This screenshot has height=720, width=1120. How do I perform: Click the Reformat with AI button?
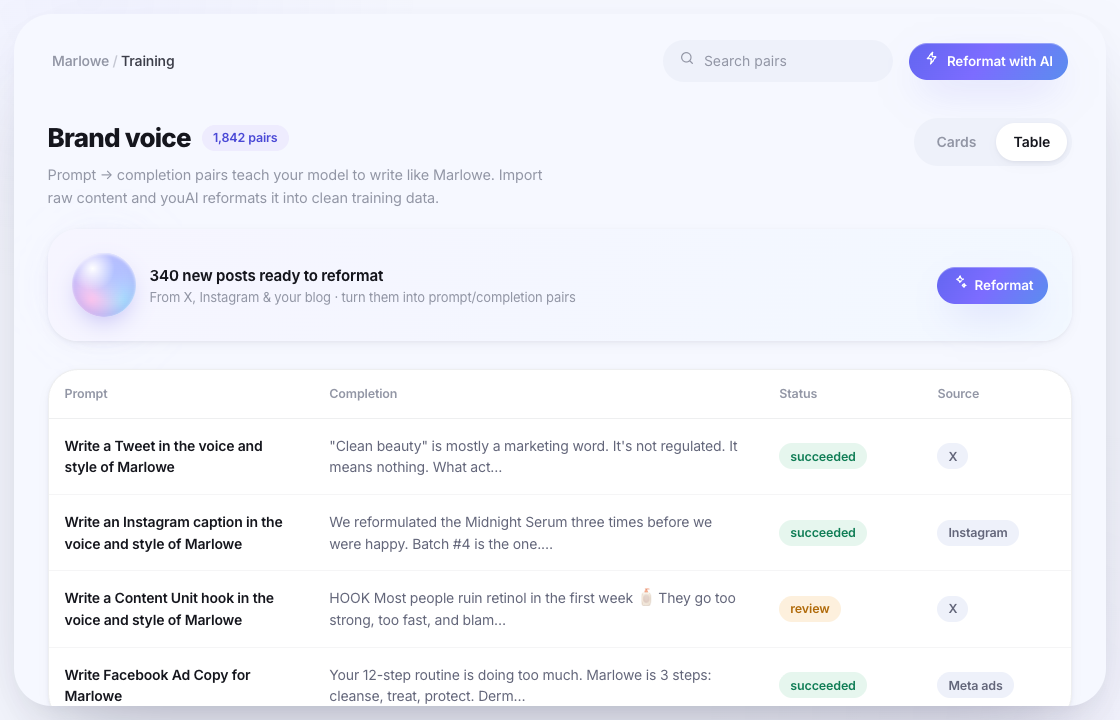point(988,61)
